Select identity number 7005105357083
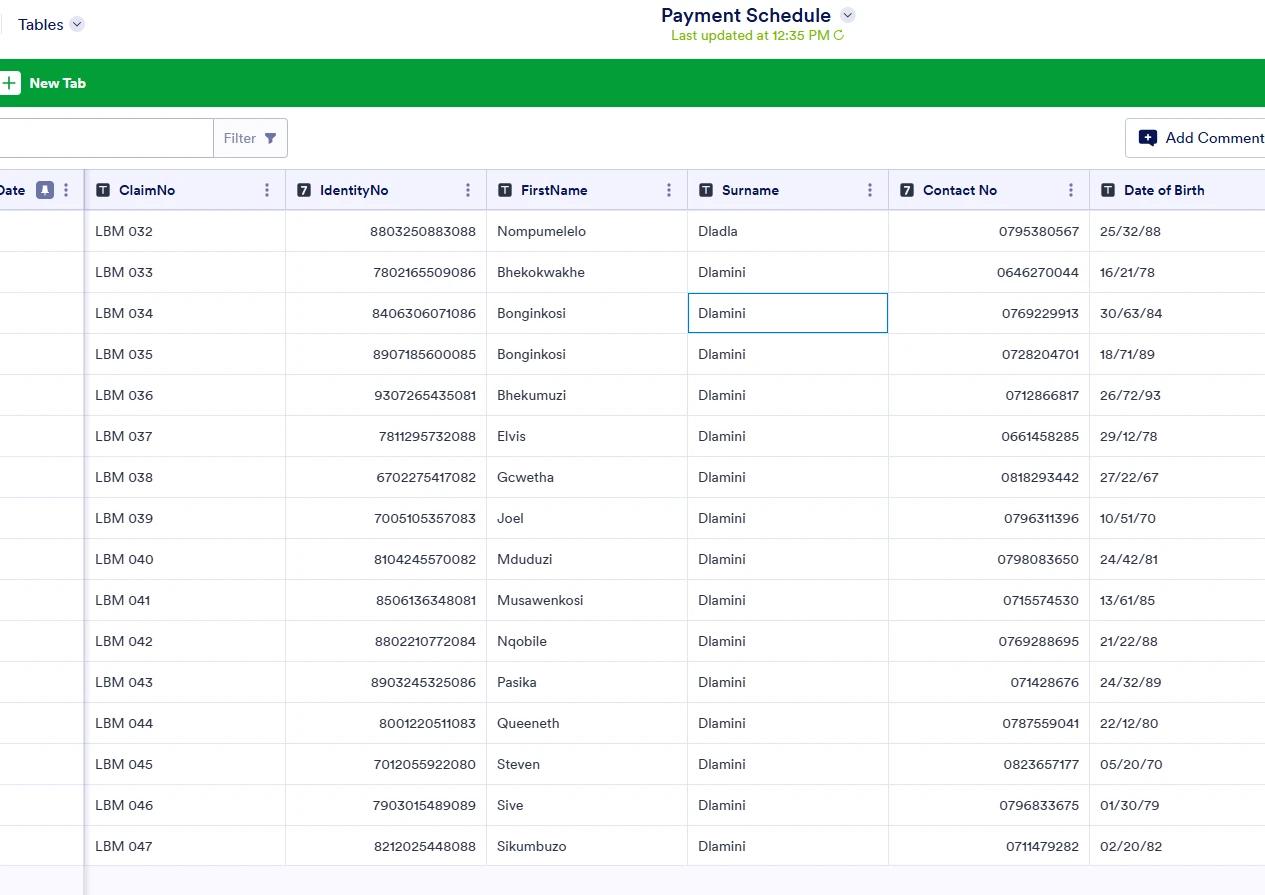The height and width of the screenshot is (895, 1265). pyautogui.click(x=386, y=518)
